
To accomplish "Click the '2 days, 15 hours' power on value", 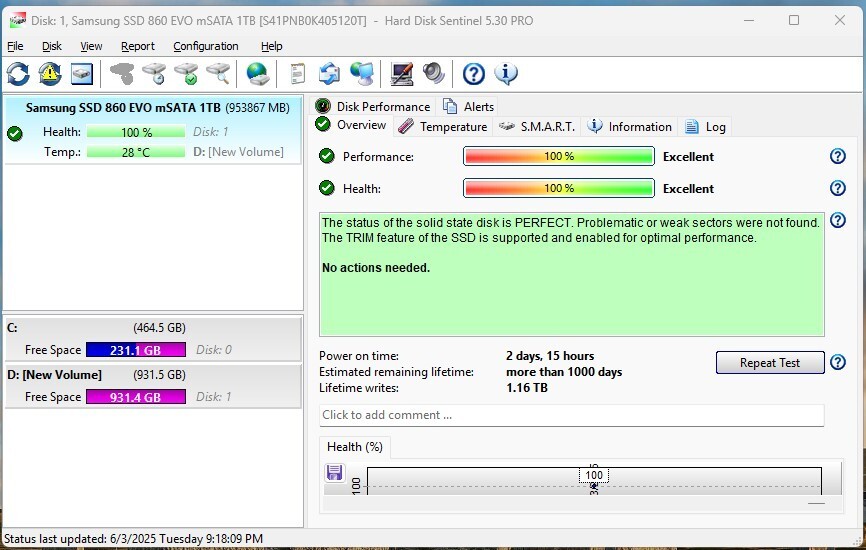I will click(x=550, y=356).
